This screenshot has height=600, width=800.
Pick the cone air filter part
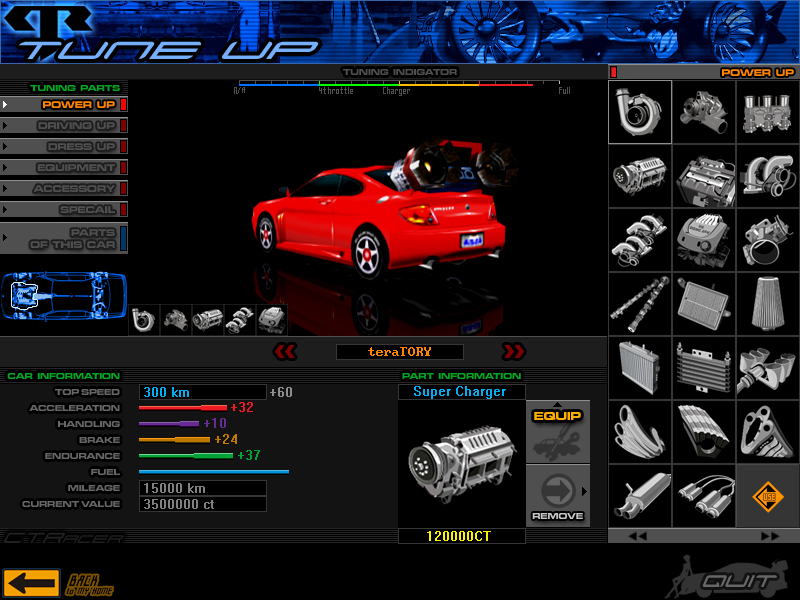(767, 304)
